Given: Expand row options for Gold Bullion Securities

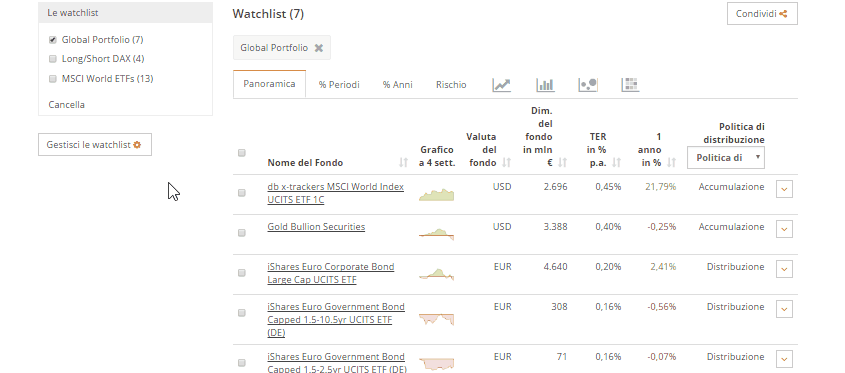Looking at the screenshot, I should 784,229.
